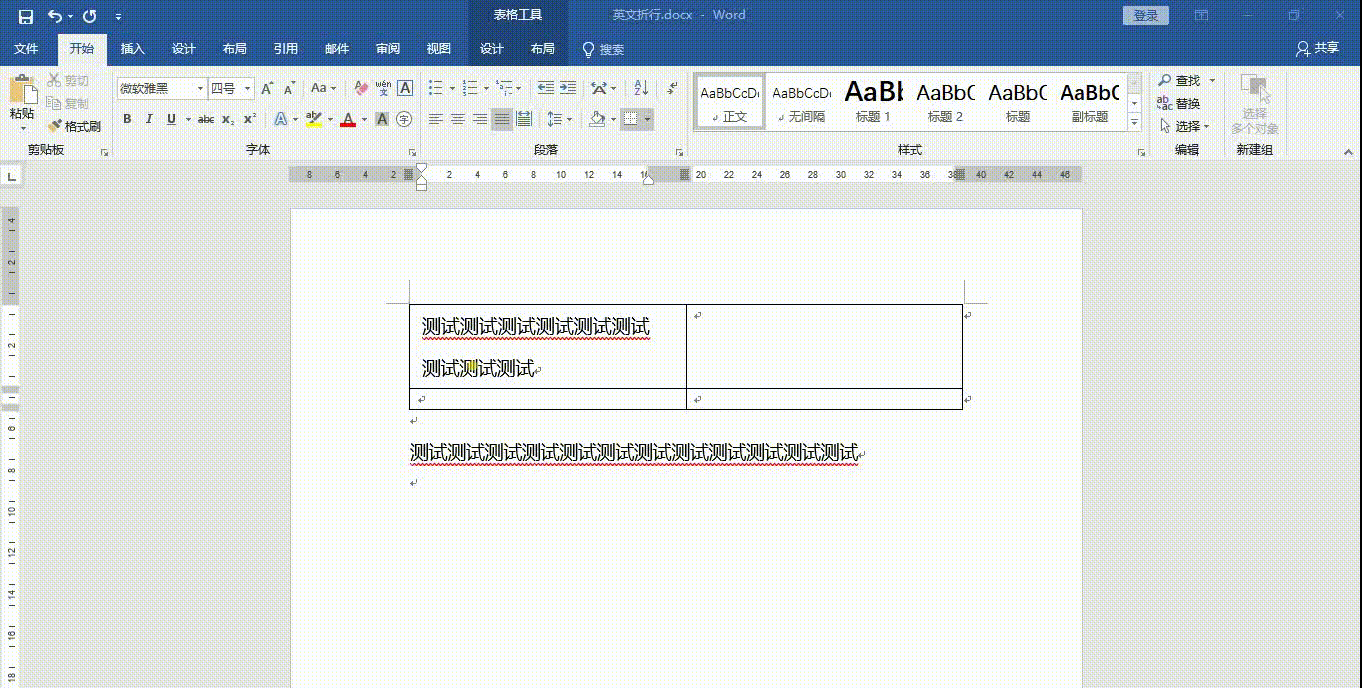The height and width of the screenshot is (688, 1362).
Task: Undo the last action
Action: [54, 16]
